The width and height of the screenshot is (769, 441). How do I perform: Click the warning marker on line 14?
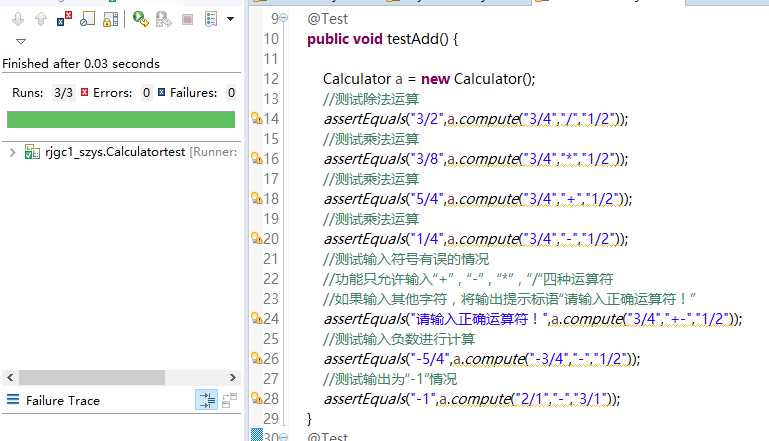click(256, 118)
